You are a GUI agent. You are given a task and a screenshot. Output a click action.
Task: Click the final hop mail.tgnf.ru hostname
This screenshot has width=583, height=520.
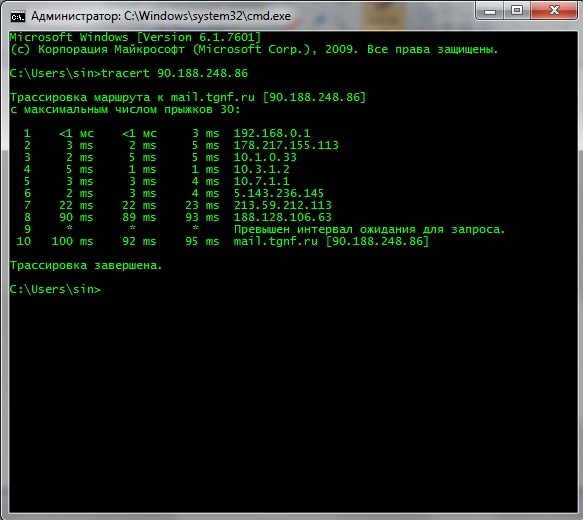(276, 241)
